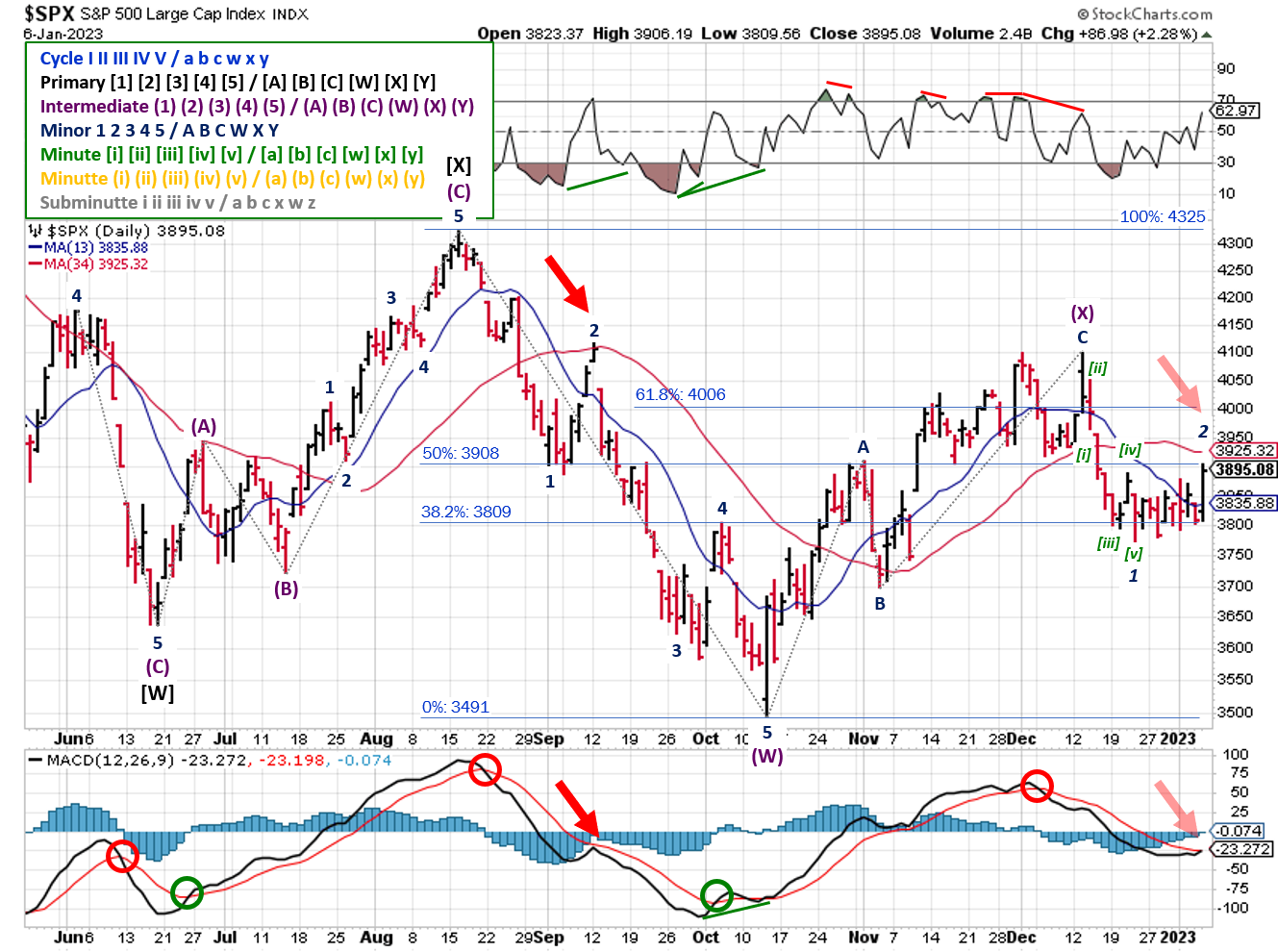
Task: Click the Minute wave legend line
Action: coord(232,155)
